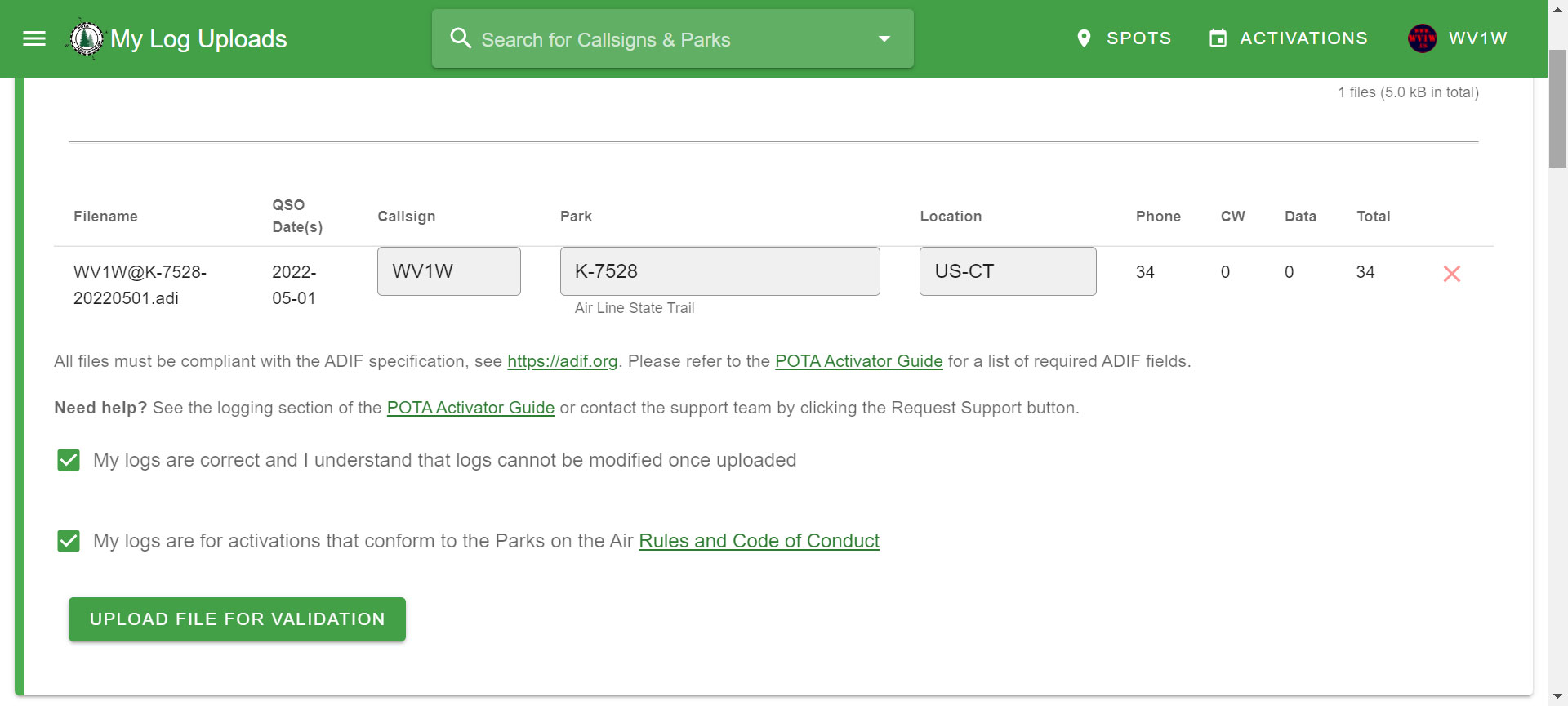Click Upload File for Validation button
Screen dimensions: 1568x706
237,619
